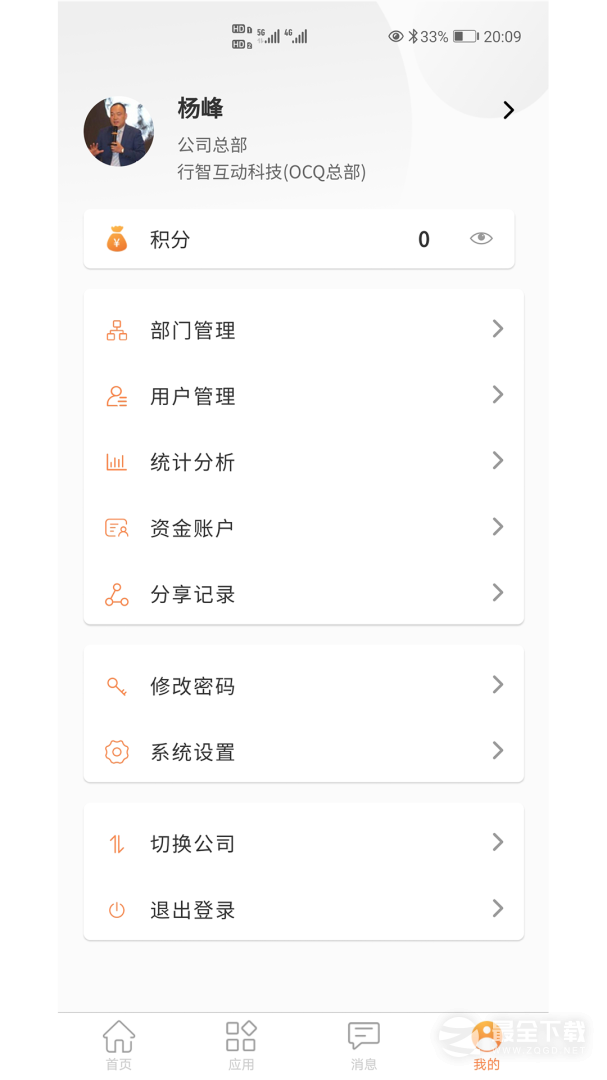Switch to the 首页 home tab

tap(119, 1043)
